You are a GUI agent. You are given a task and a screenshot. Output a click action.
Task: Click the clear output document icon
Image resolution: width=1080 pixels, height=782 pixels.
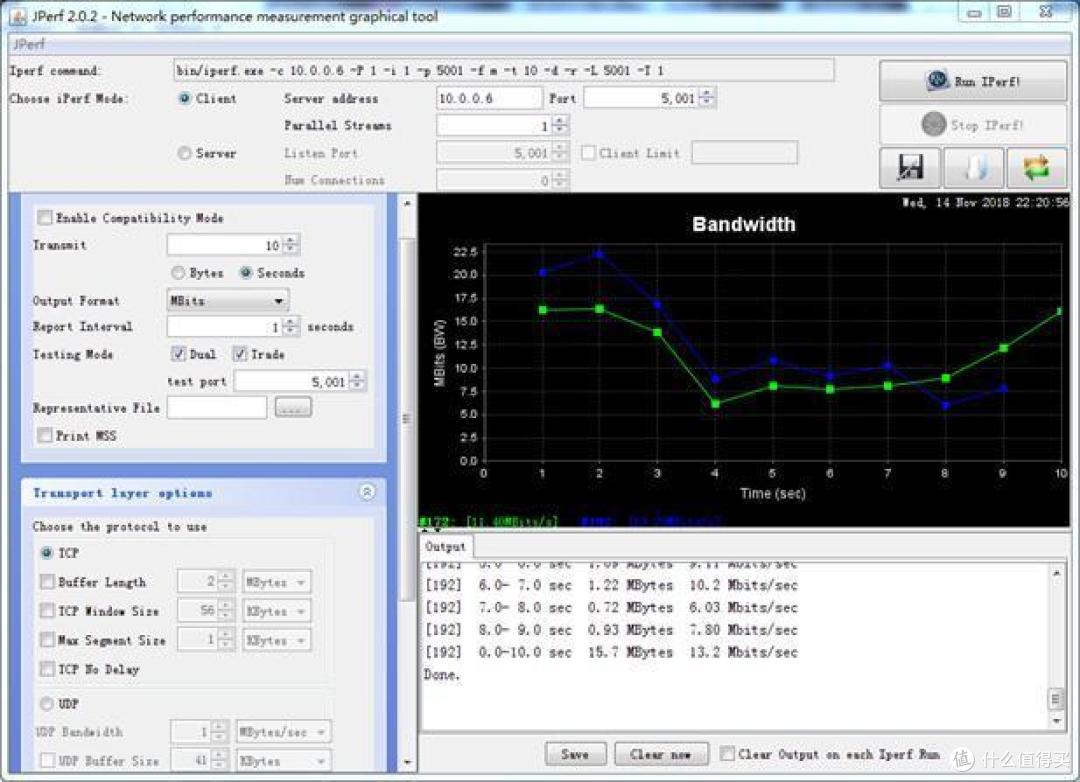click(974, 167)
